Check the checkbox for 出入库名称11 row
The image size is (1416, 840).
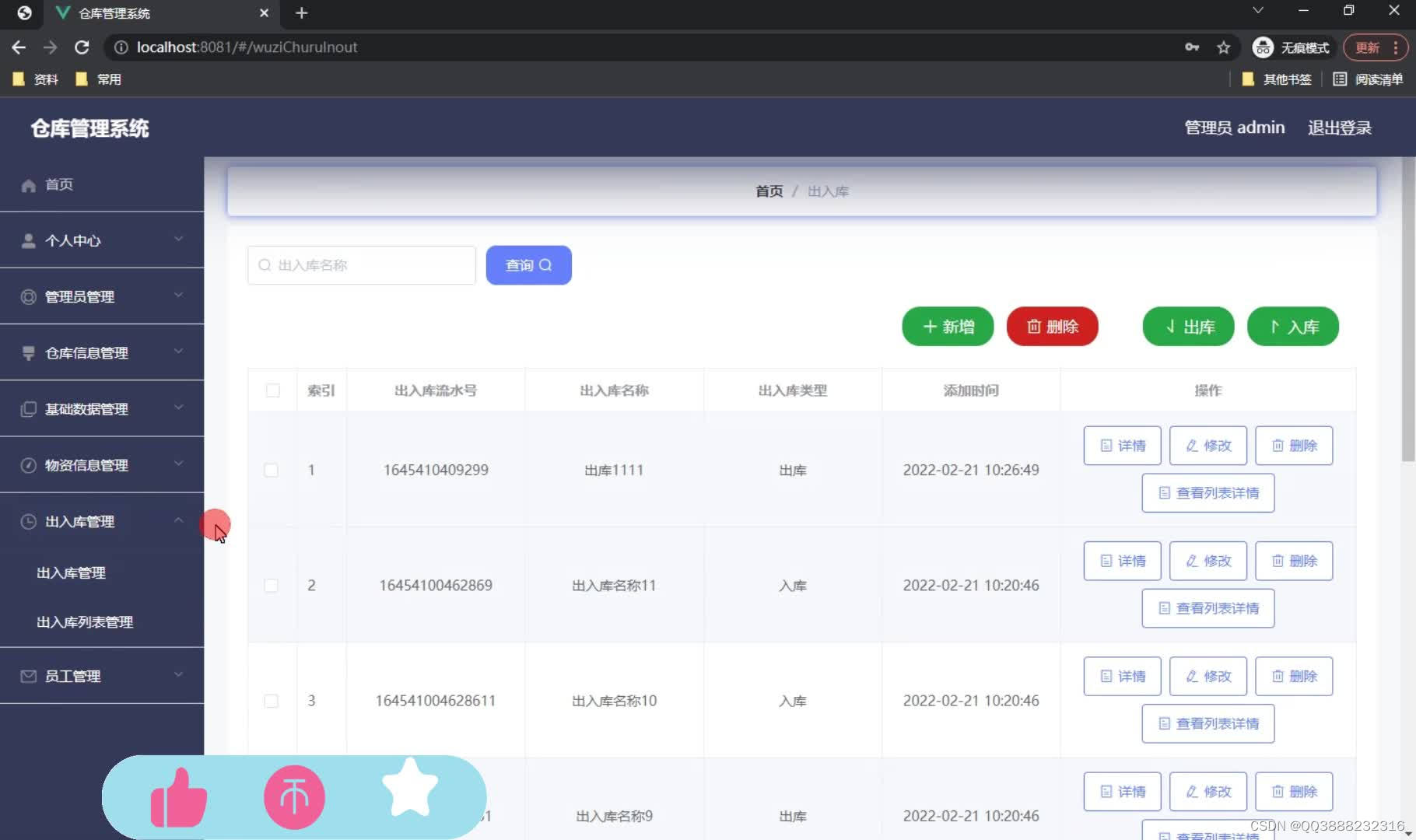click(272, 585)
